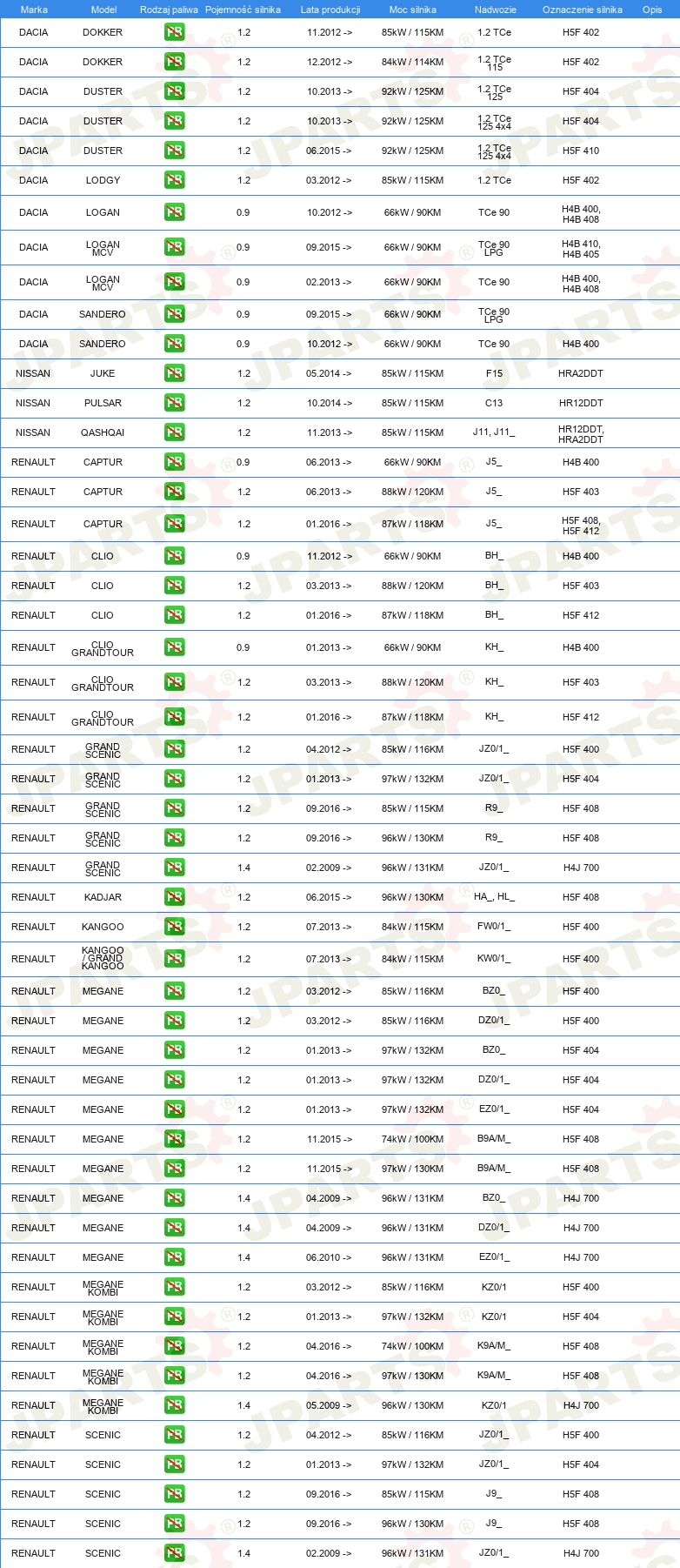The image size is (680, 1568).
Task: Click the fuel icon in the CLIO GRANDTOUR 0.9 row
Action: (x=174, y=647)
